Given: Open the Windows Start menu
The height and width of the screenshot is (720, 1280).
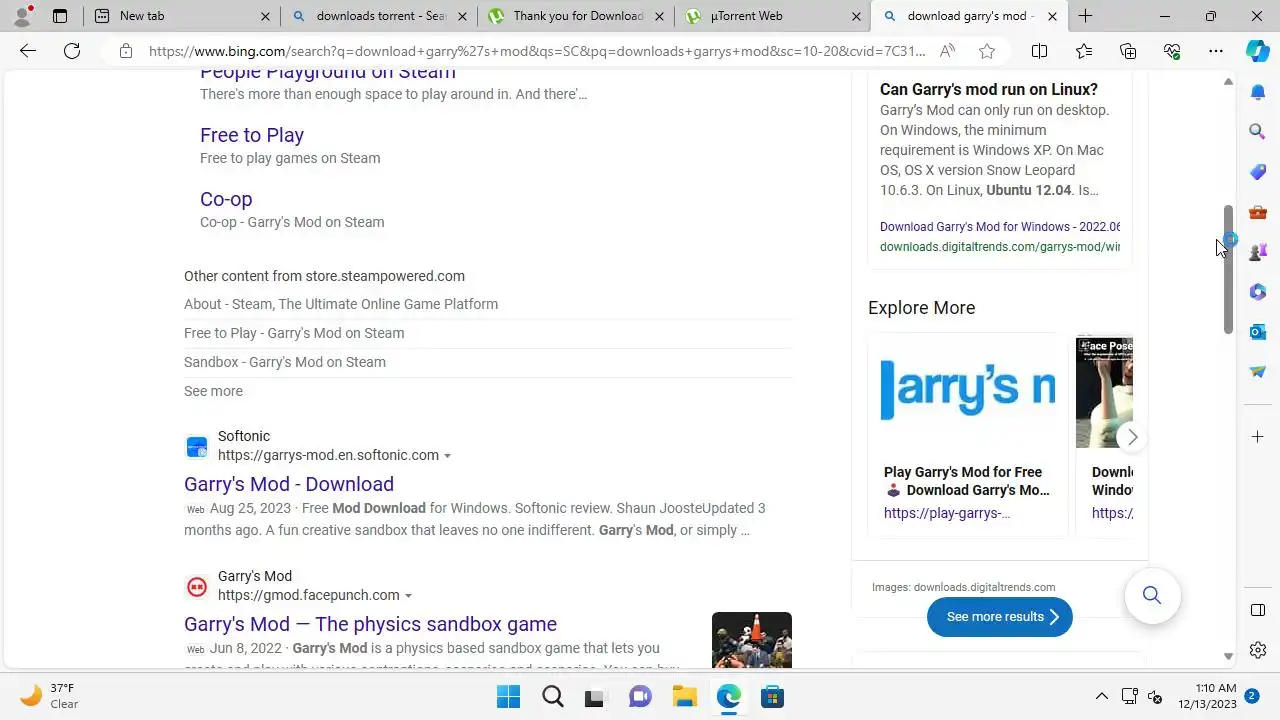Looking at the screenshot, I should pyautogui.click(x=508, y=697).
